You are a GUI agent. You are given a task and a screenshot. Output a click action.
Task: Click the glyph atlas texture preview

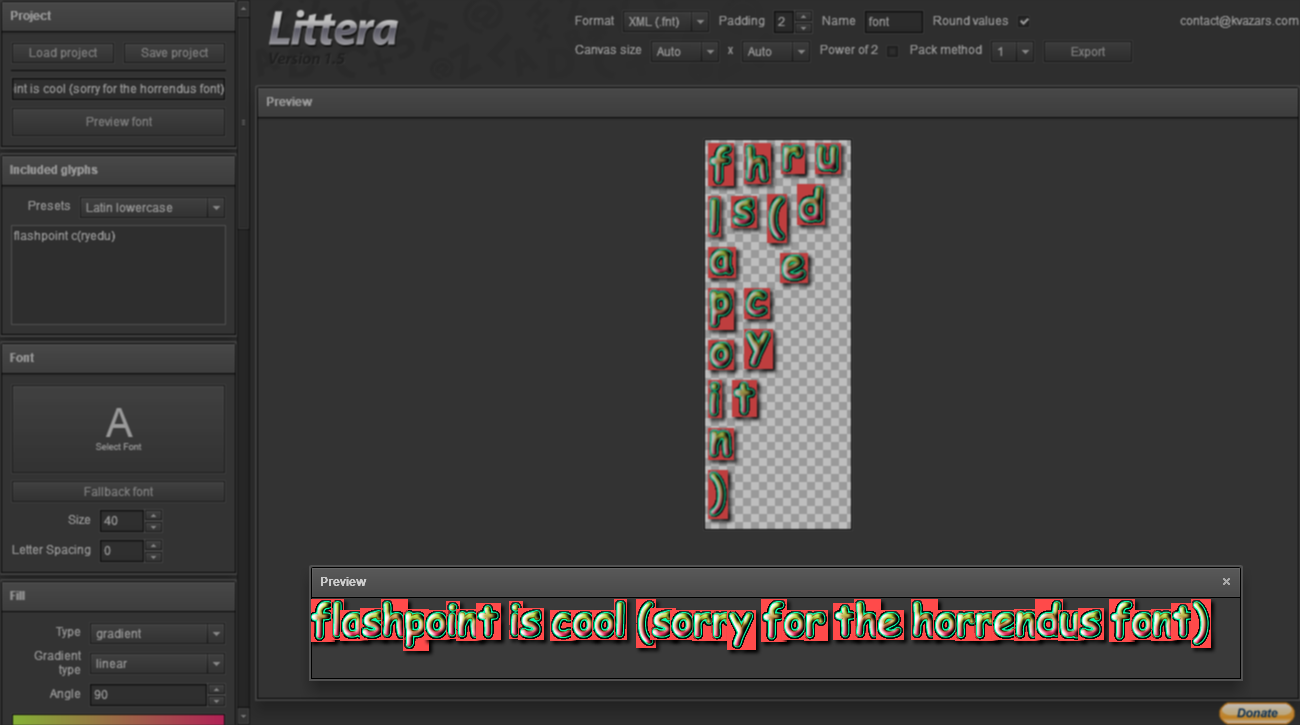(778, 334)
